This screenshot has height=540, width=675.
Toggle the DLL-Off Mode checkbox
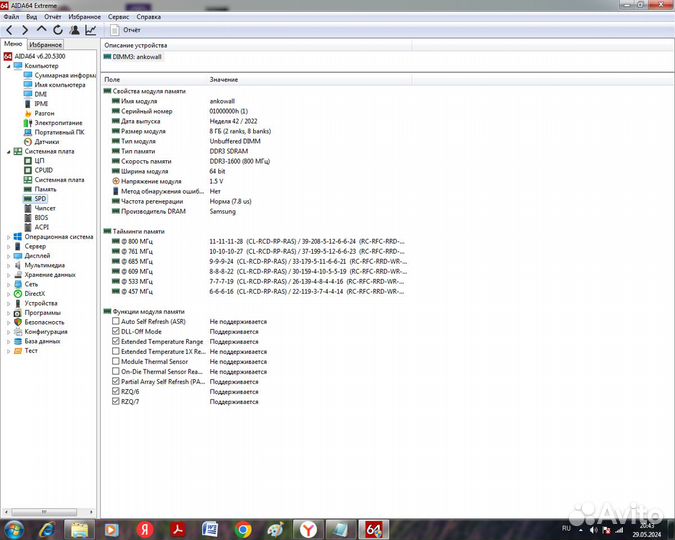116,332
